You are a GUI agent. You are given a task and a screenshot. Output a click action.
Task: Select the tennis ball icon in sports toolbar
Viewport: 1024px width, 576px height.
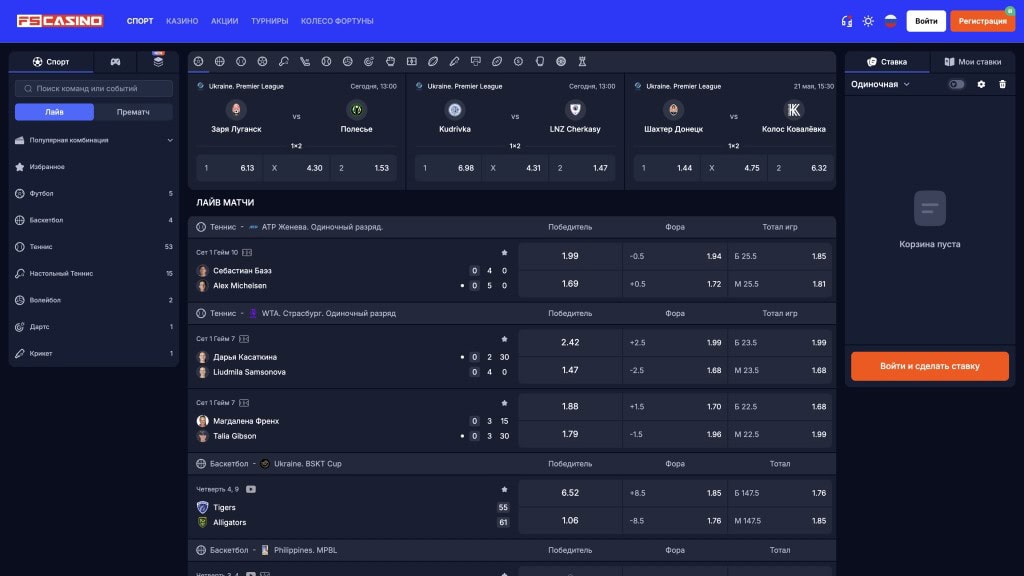(241, 61)
